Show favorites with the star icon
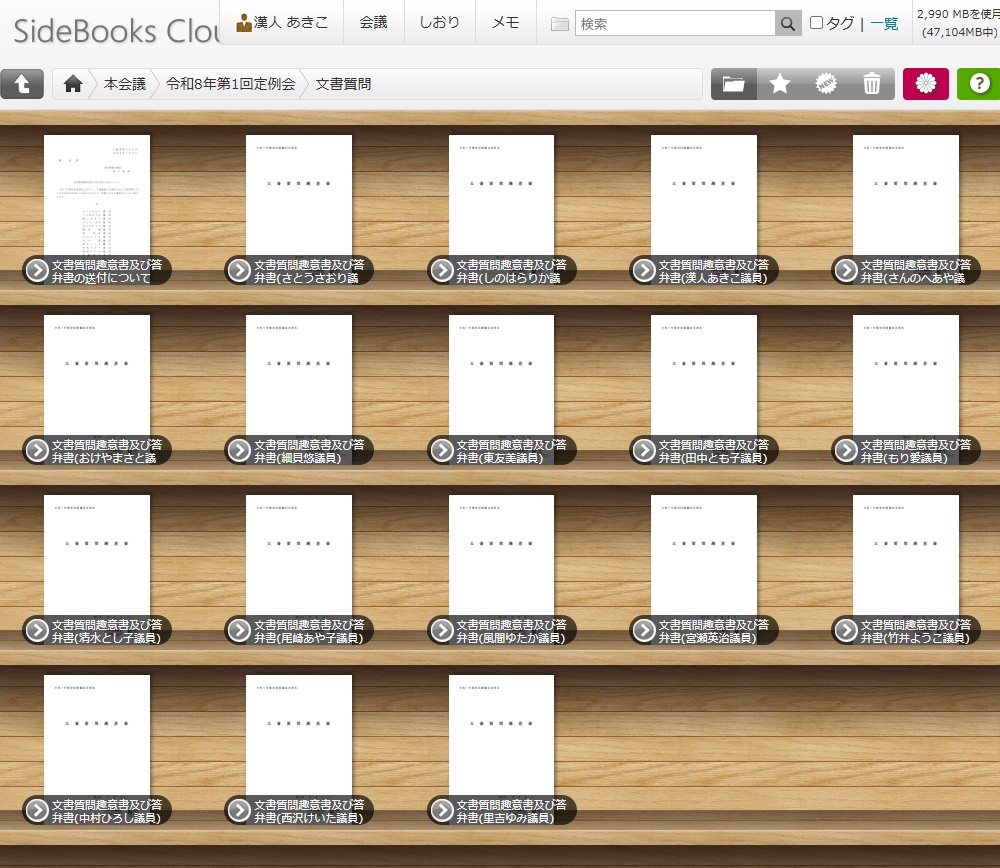 [780, 84]
